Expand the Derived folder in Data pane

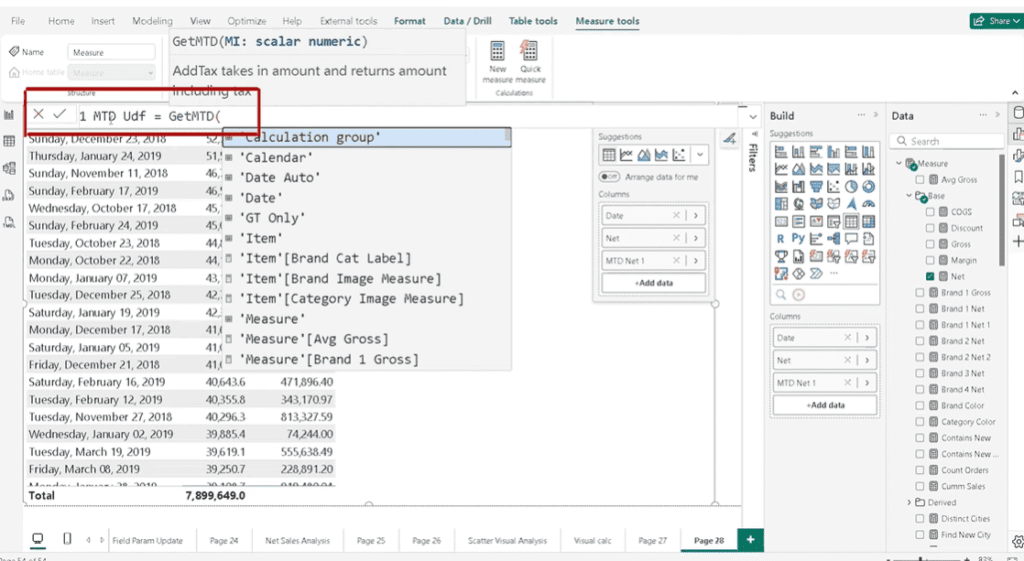click(909, 502)
